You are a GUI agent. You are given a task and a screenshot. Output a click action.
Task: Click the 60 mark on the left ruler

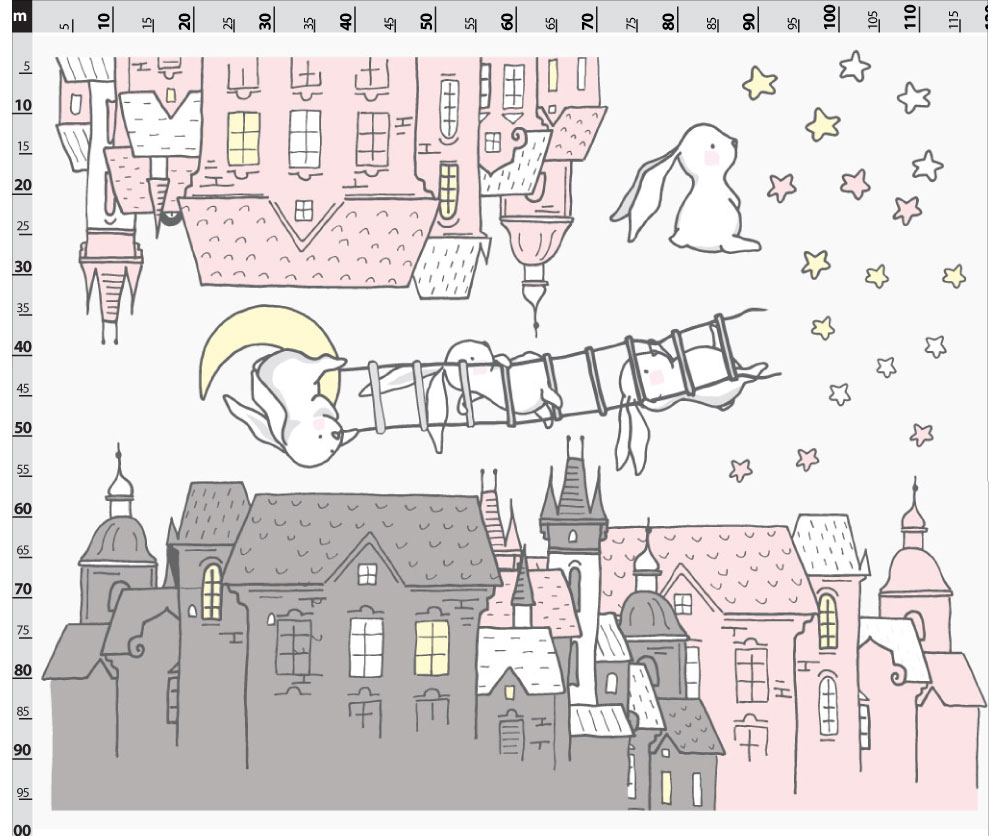22,509
